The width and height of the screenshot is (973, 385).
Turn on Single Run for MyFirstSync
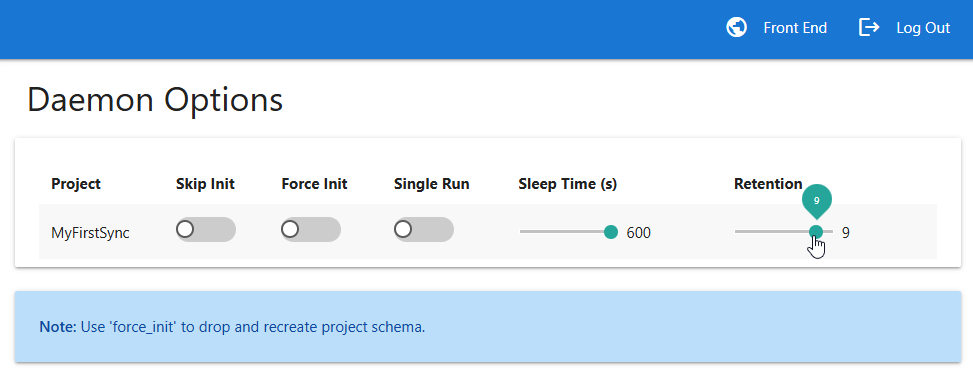click(424, 230)
